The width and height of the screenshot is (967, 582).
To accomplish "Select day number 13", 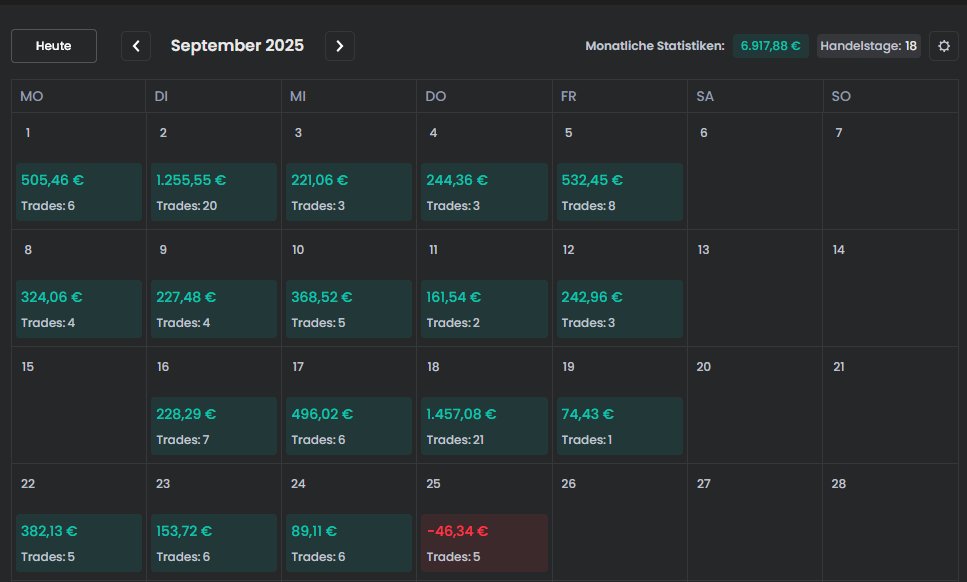I will [x=703, y=250].
